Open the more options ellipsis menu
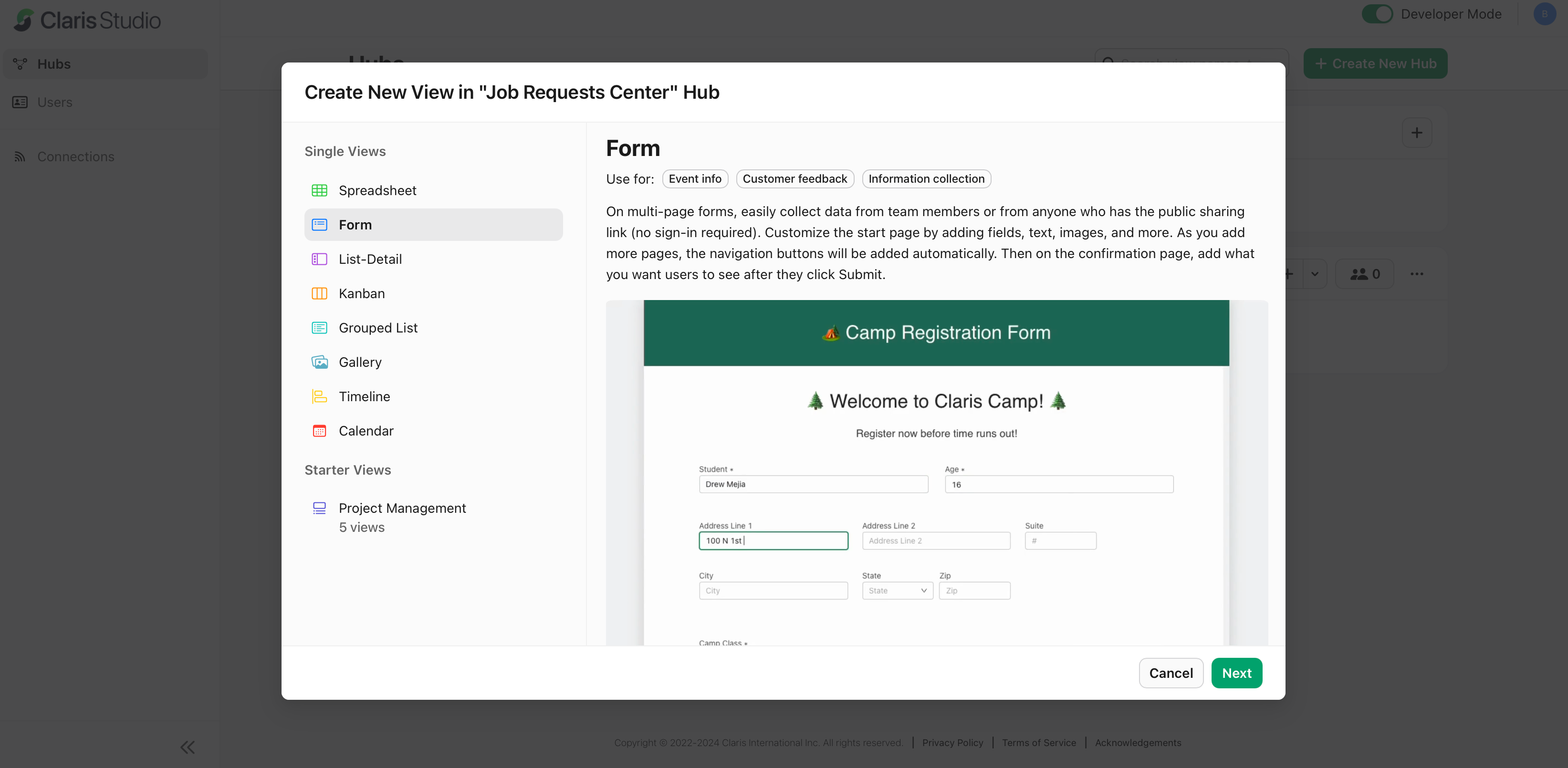Image resolution: width=1568 pixels, height=768 pixels. (x=1417, y=274)
